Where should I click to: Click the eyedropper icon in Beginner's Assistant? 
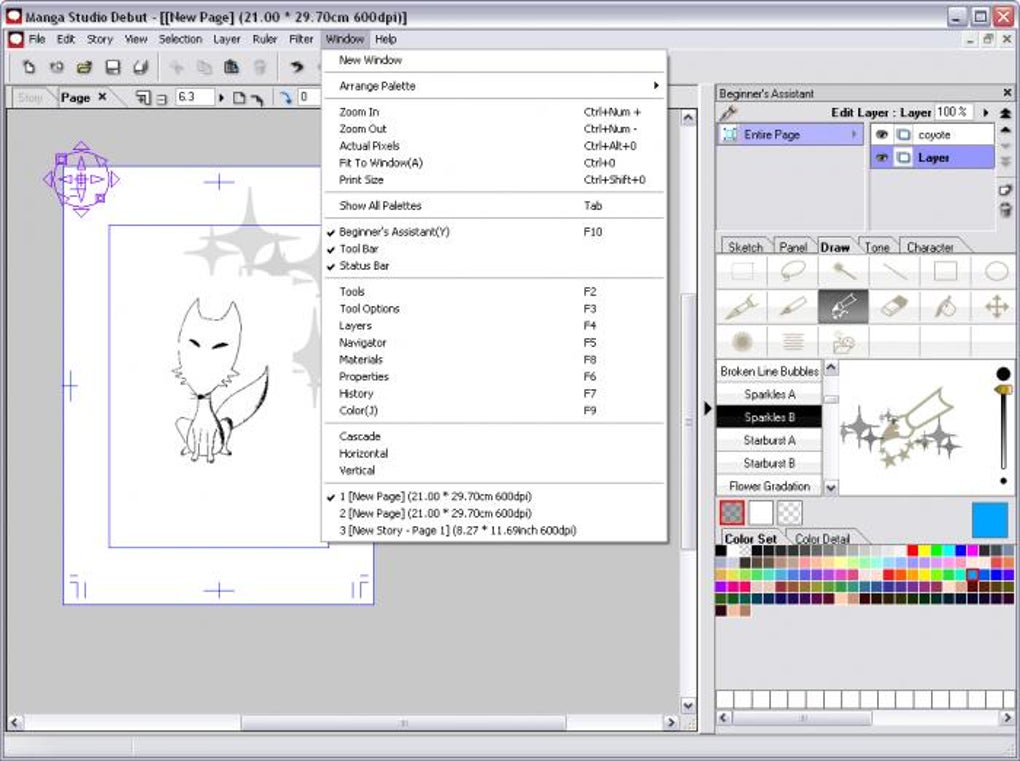[x=728, y=113]
